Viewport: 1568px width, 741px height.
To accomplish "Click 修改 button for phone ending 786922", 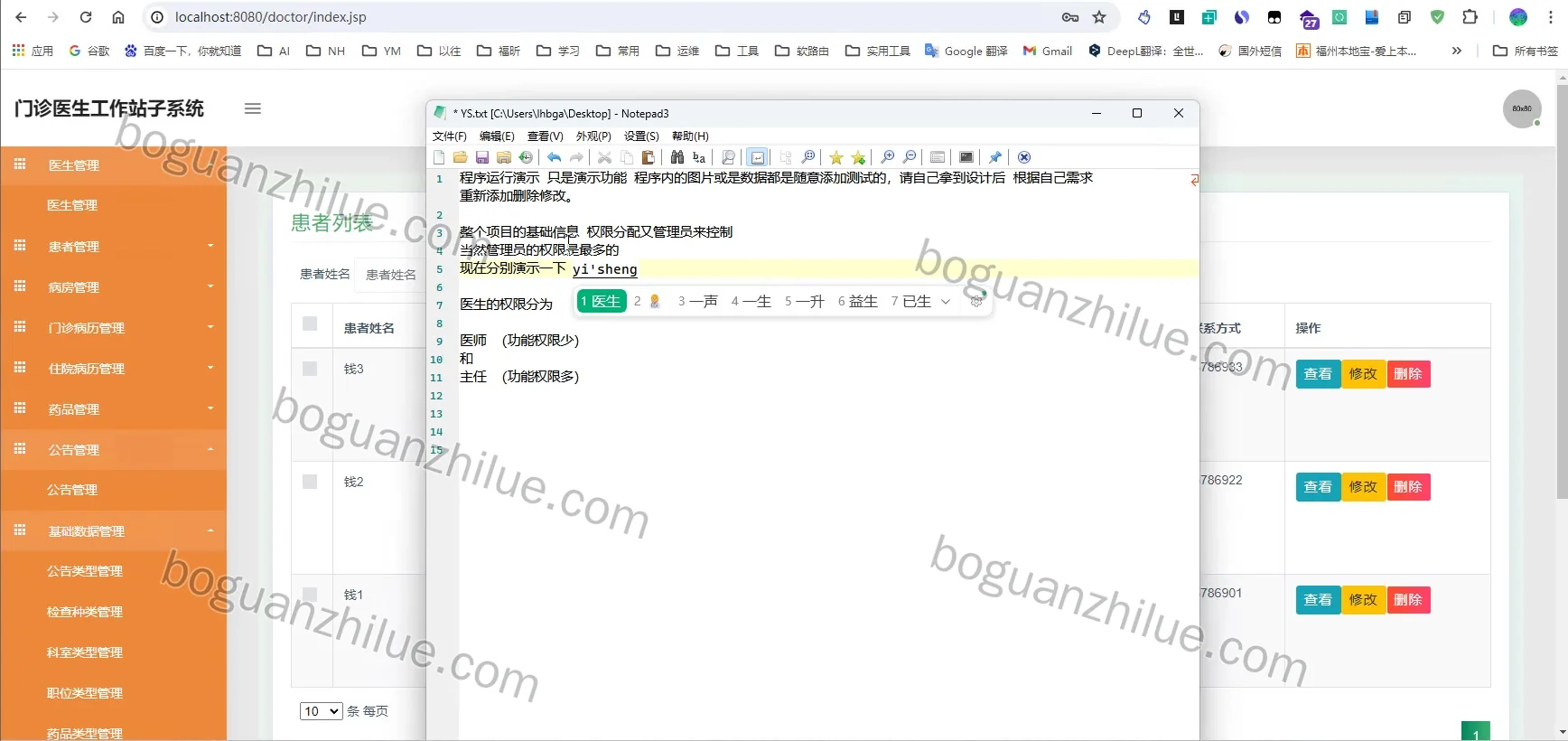I will pos(1363,487).
